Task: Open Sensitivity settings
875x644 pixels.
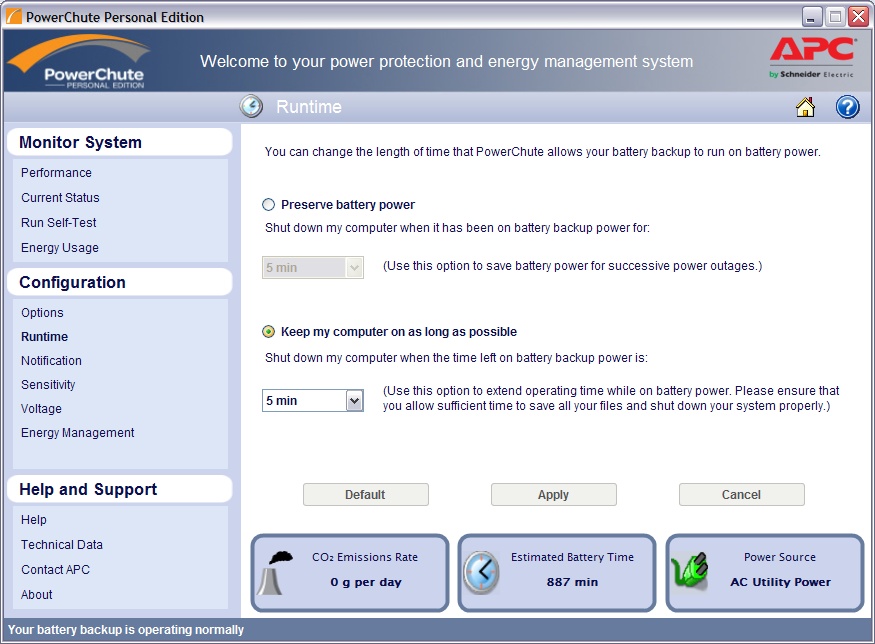Action: pos(48,385)
